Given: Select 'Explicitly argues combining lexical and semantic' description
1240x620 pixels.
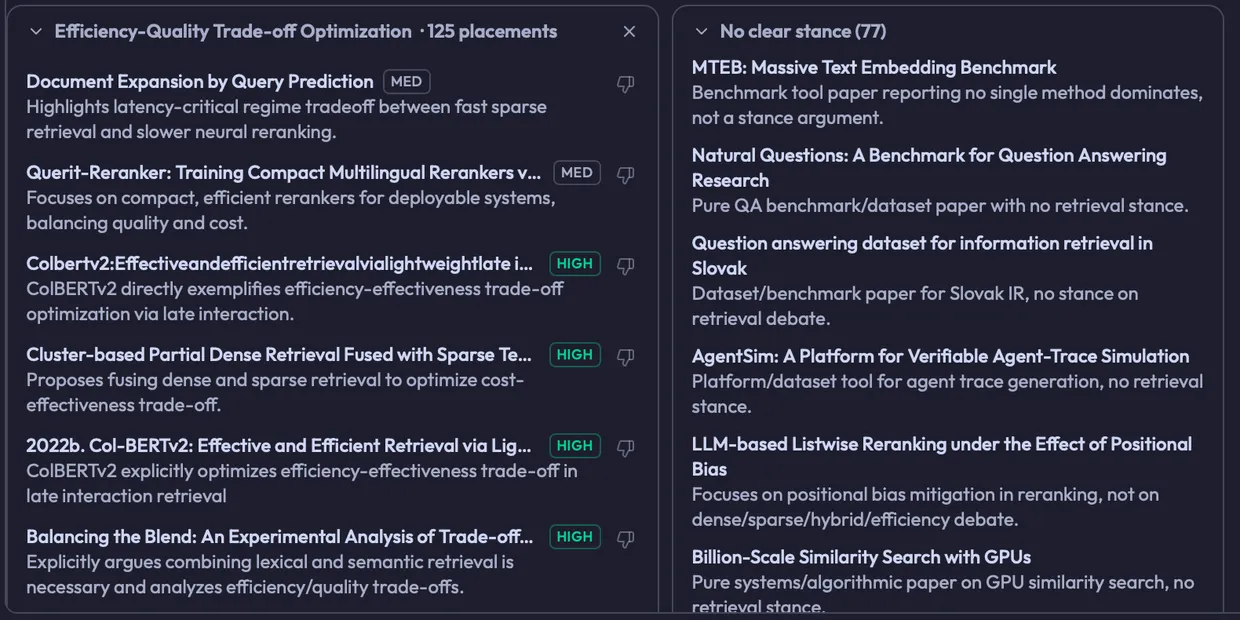Looking at the screenshot, I should [x=270, y=575].
